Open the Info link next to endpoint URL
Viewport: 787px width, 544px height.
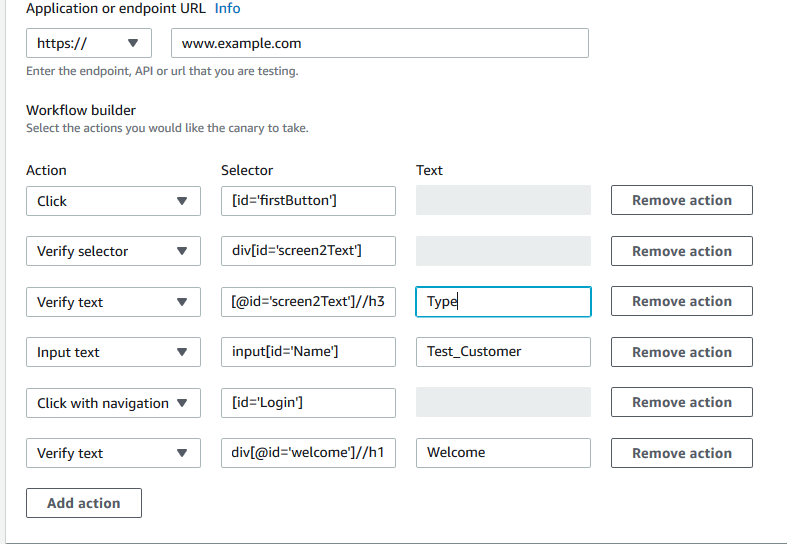click(x=227, y=8)
